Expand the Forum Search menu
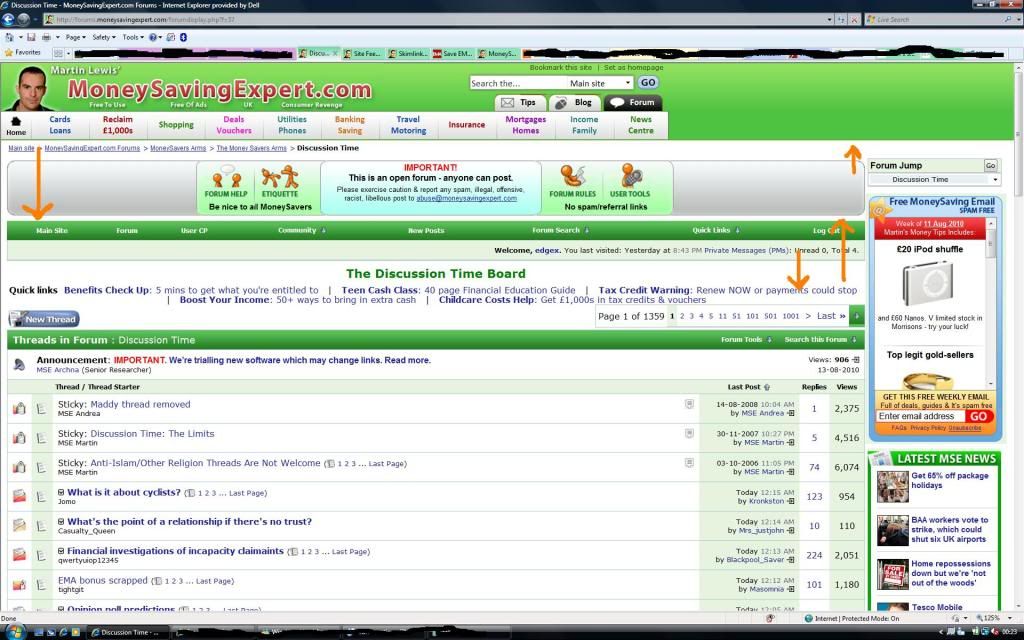Screen dimensions: 1024x640 [560, 231]
